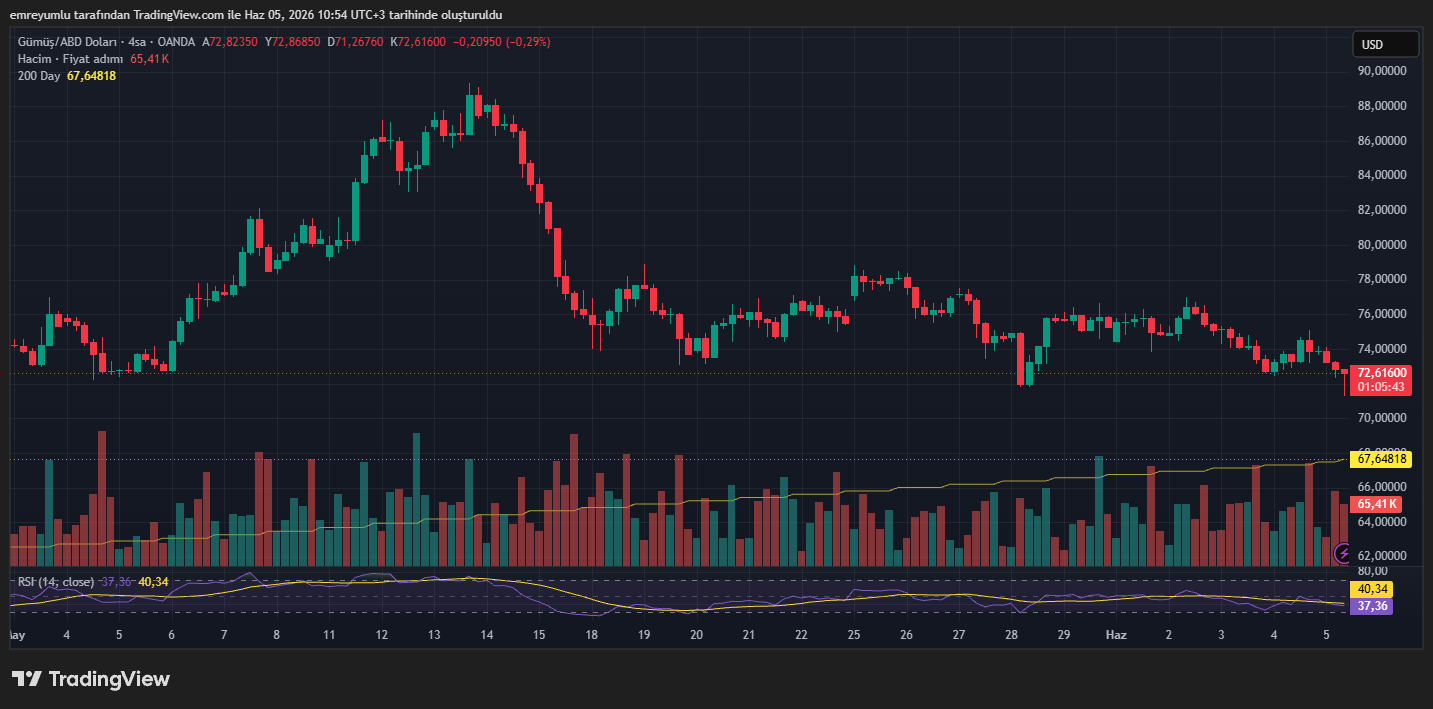1433x709 pixels.
Task: Select the RSI (14, close) indicator legend
Action: 54,582
